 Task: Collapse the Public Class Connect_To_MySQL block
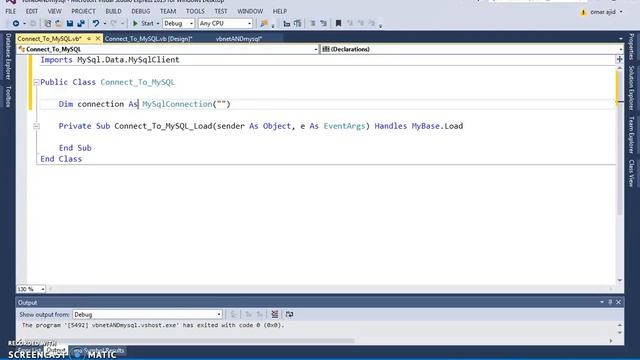(36, 82)
